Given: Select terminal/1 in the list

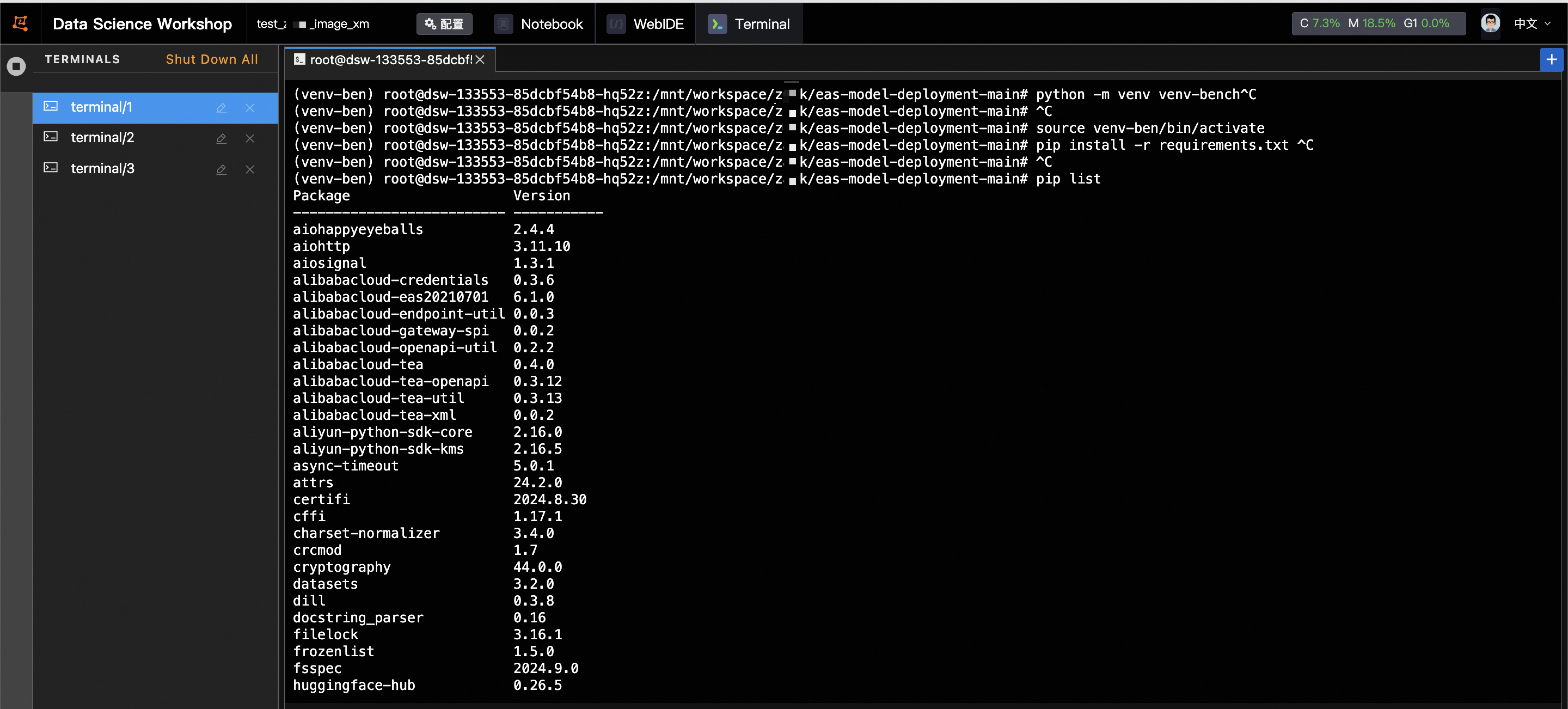Looking at the screenshot, I should coord(155,108).
